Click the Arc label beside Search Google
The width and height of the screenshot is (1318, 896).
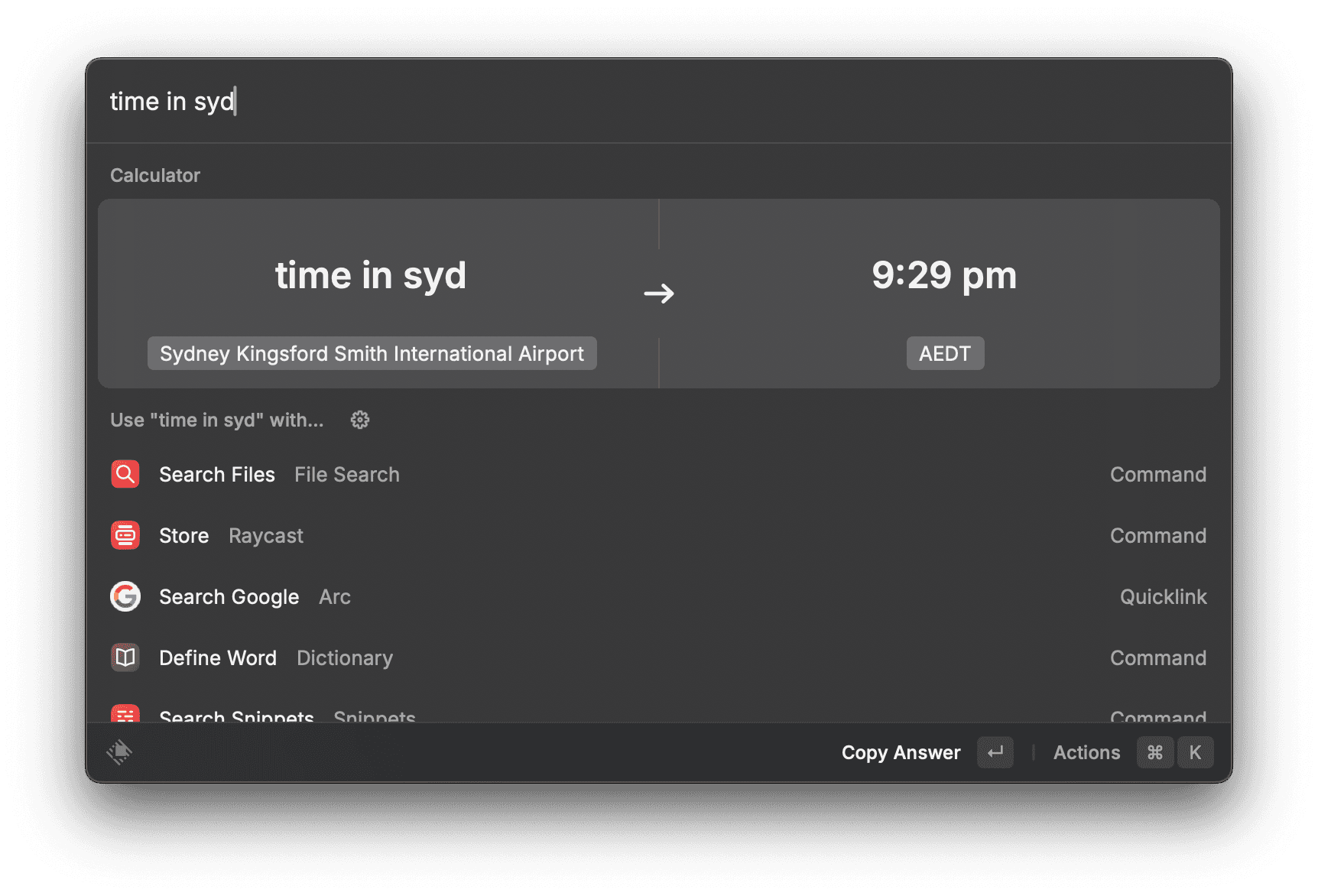point(334,597)
